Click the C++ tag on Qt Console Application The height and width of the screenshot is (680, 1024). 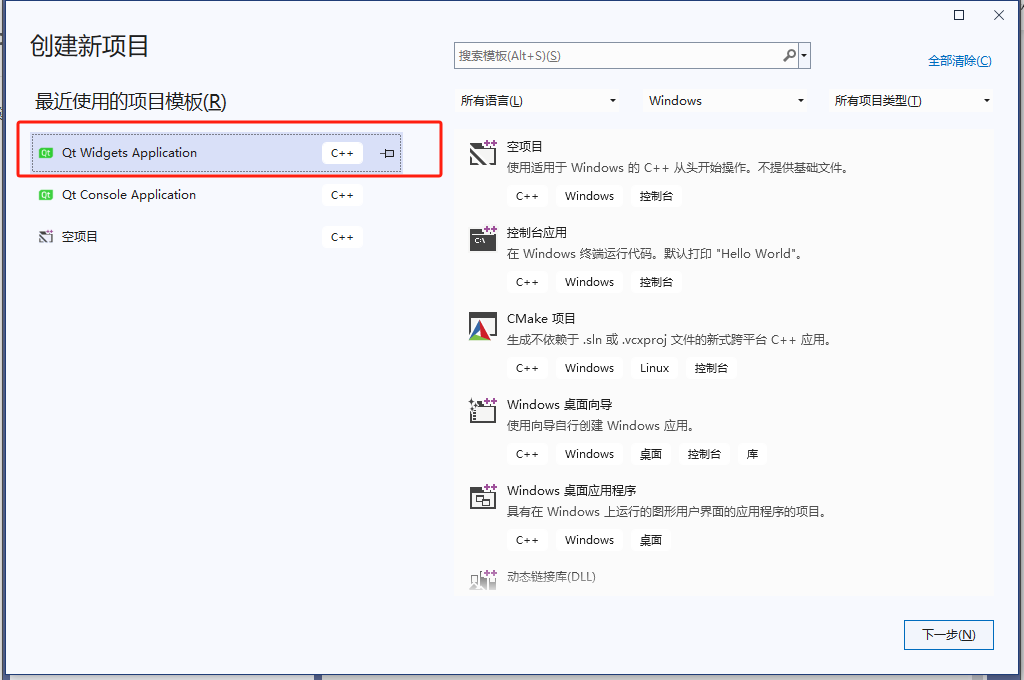coord(342,195)
